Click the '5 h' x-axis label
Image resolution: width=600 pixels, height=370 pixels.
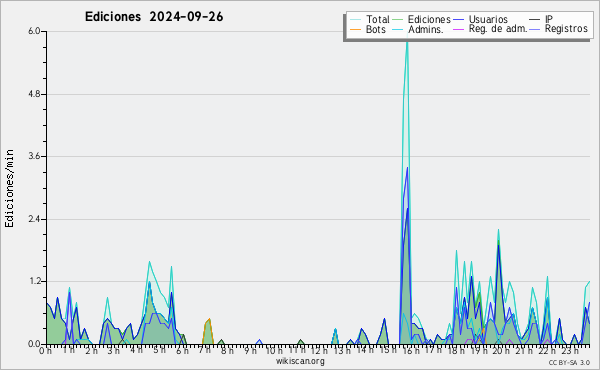159,350
